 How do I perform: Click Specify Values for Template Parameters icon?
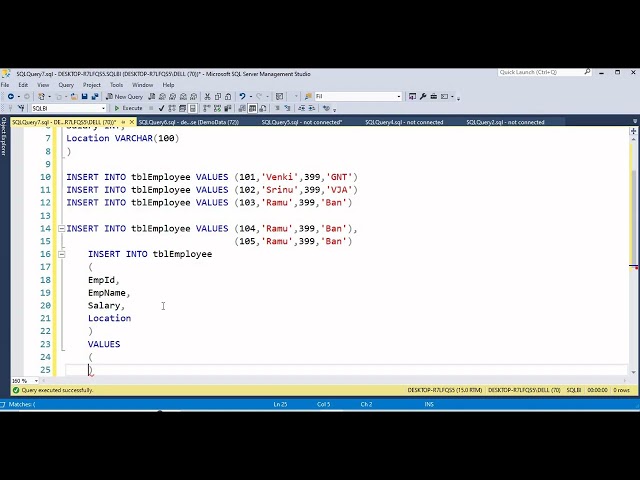326,108
